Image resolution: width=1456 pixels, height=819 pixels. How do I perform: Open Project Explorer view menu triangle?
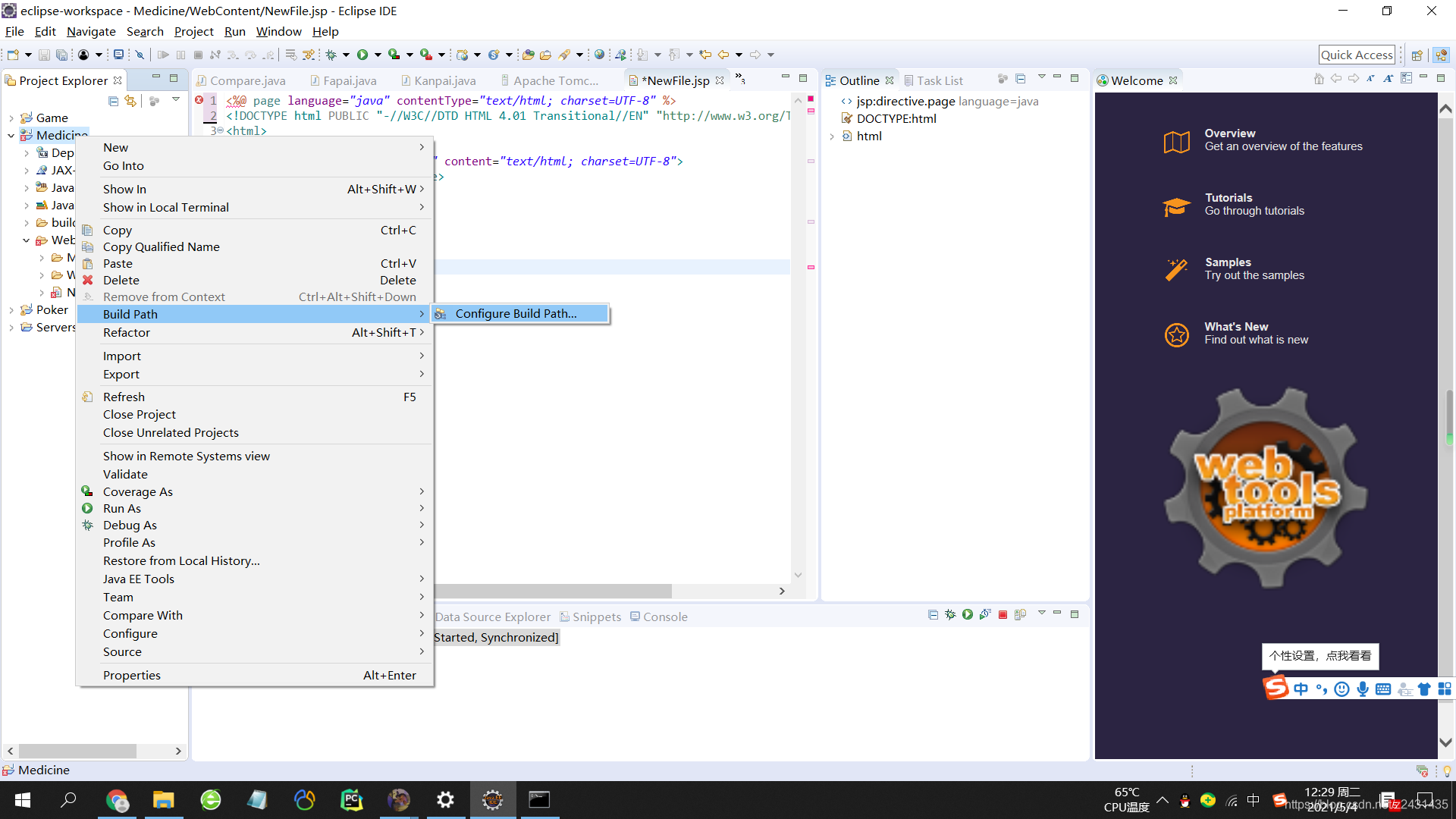(176, 99)
